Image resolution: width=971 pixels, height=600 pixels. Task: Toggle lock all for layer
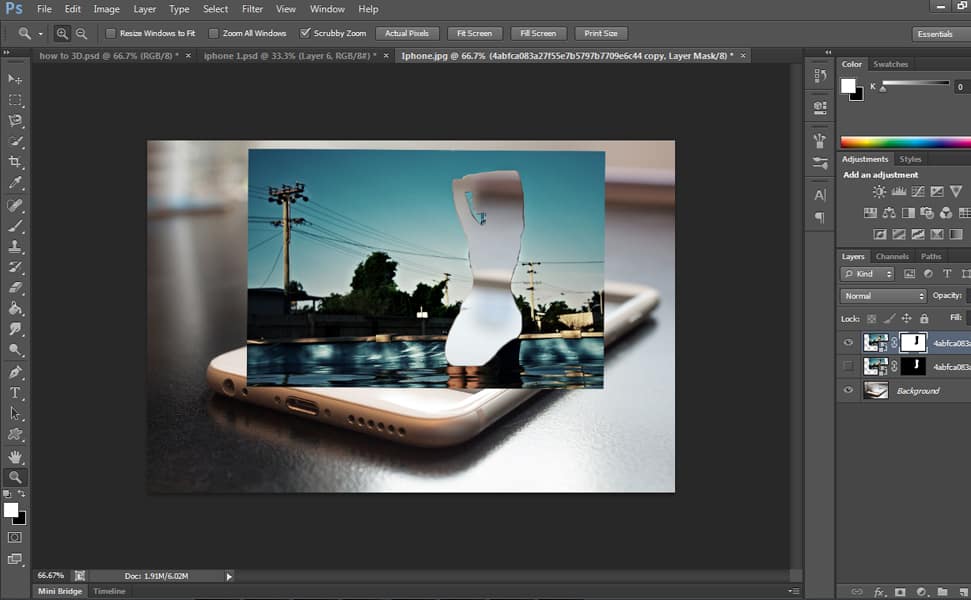[924, 319]
